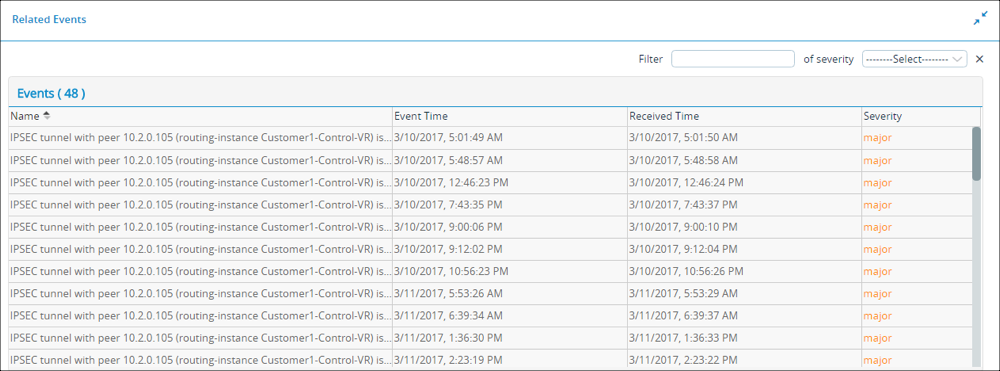Select event time 3/10/2017, 12:46:23 PM

click(451, 182)
